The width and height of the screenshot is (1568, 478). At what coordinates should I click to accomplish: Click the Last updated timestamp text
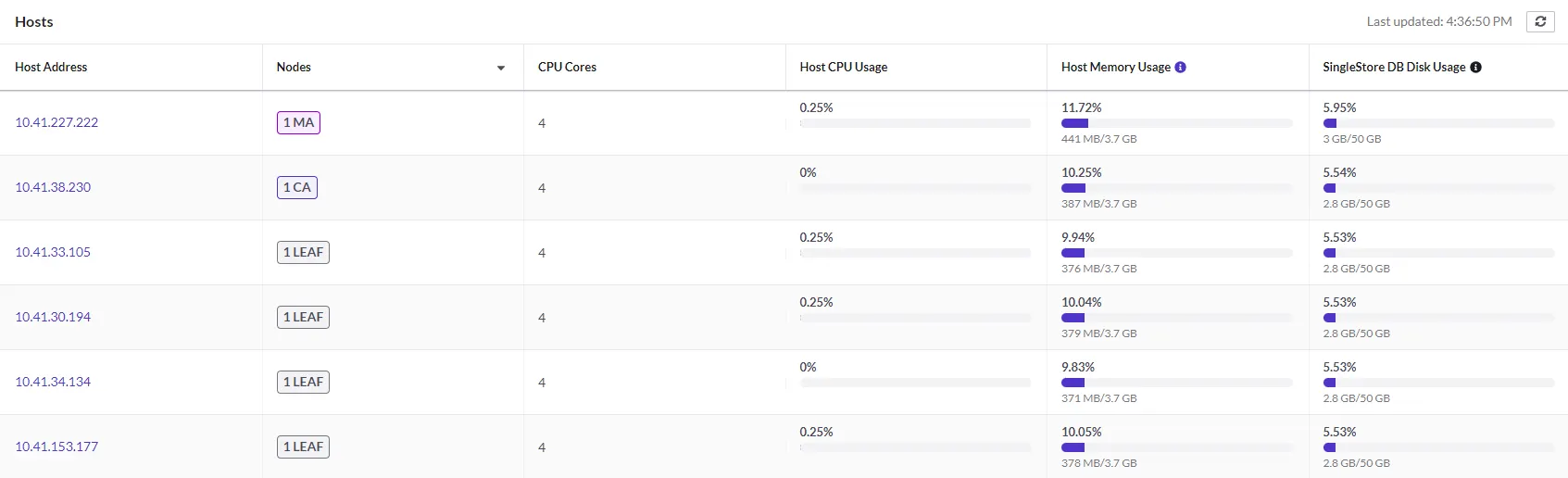click(x=1438, y=21)
